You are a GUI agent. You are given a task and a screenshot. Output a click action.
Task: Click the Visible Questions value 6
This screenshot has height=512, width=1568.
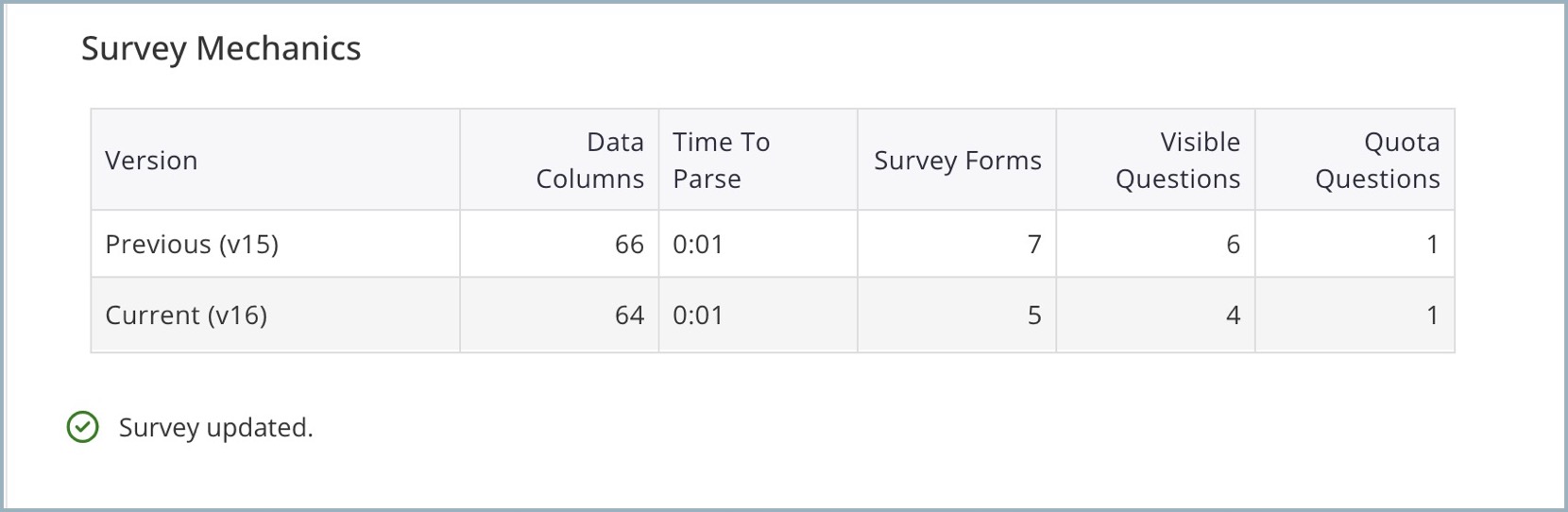click(1233, 244)
